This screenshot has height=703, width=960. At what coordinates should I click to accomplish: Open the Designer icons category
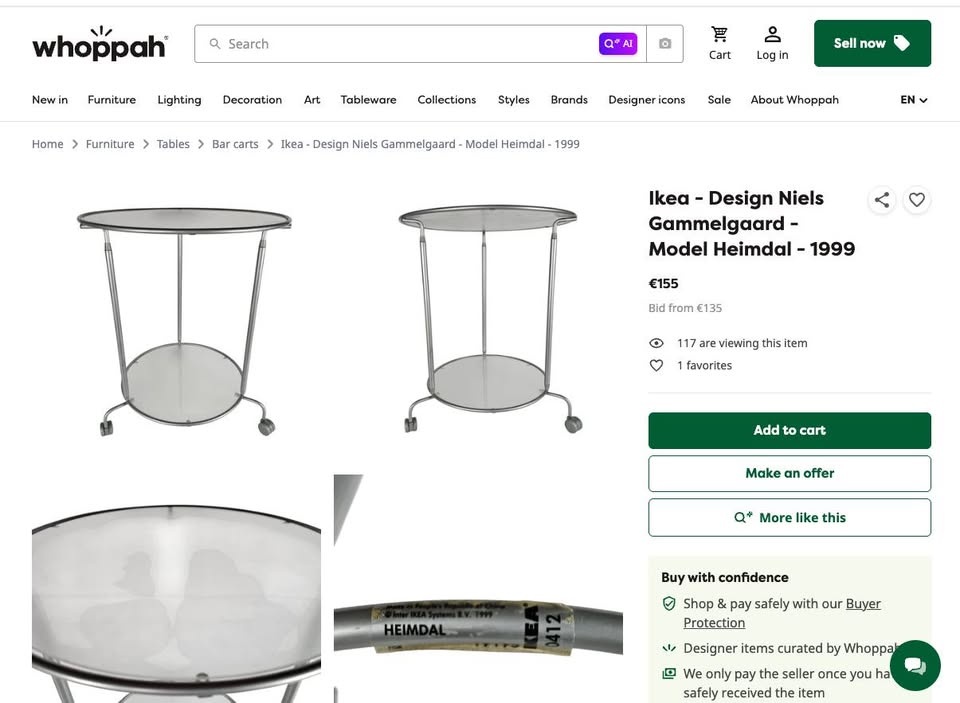pyautogui.click(x=646, y=99)
